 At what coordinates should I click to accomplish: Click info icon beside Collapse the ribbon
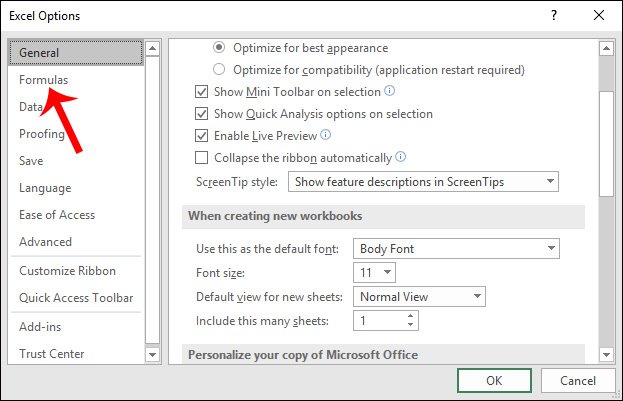[x=401, y=157]
